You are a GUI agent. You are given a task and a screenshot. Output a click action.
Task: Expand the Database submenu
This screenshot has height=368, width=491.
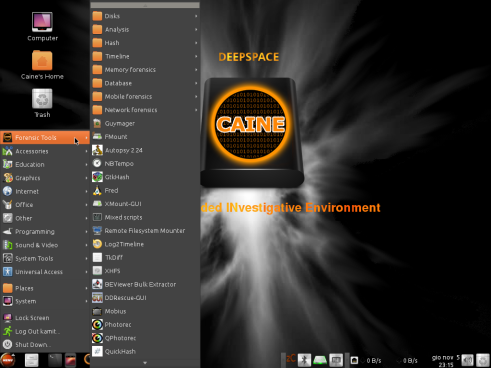coord(145,83)
